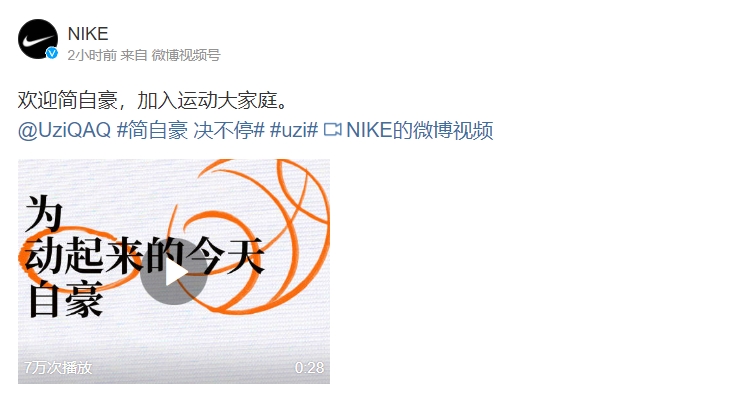
Task: Click the orange-circled "动起" text on cover
Action: tap(64, 255)
